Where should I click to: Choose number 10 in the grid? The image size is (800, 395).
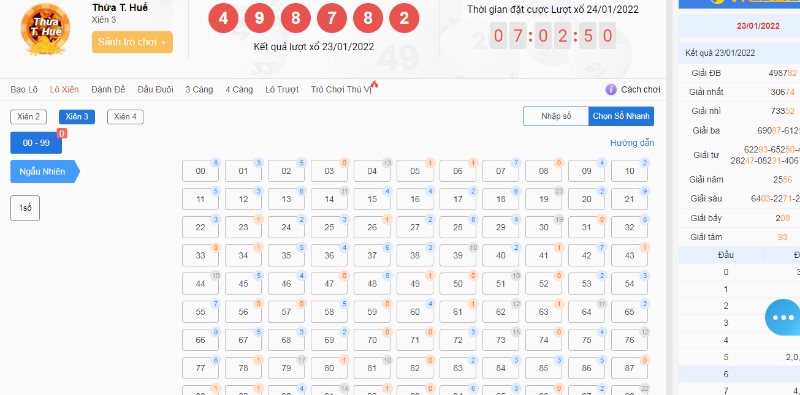[x=629, y=171]
